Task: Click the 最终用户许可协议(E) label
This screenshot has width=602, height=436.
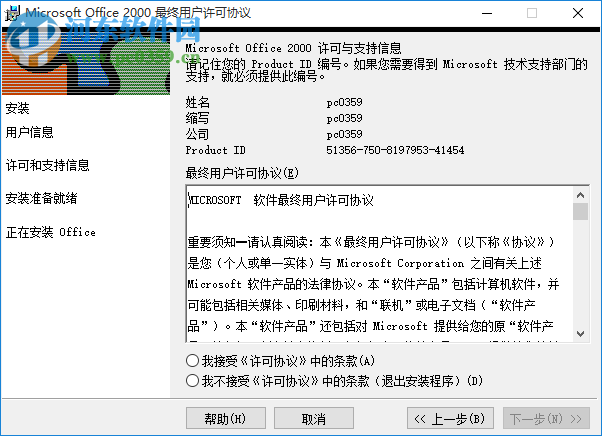Action: (x=242, y=173)
